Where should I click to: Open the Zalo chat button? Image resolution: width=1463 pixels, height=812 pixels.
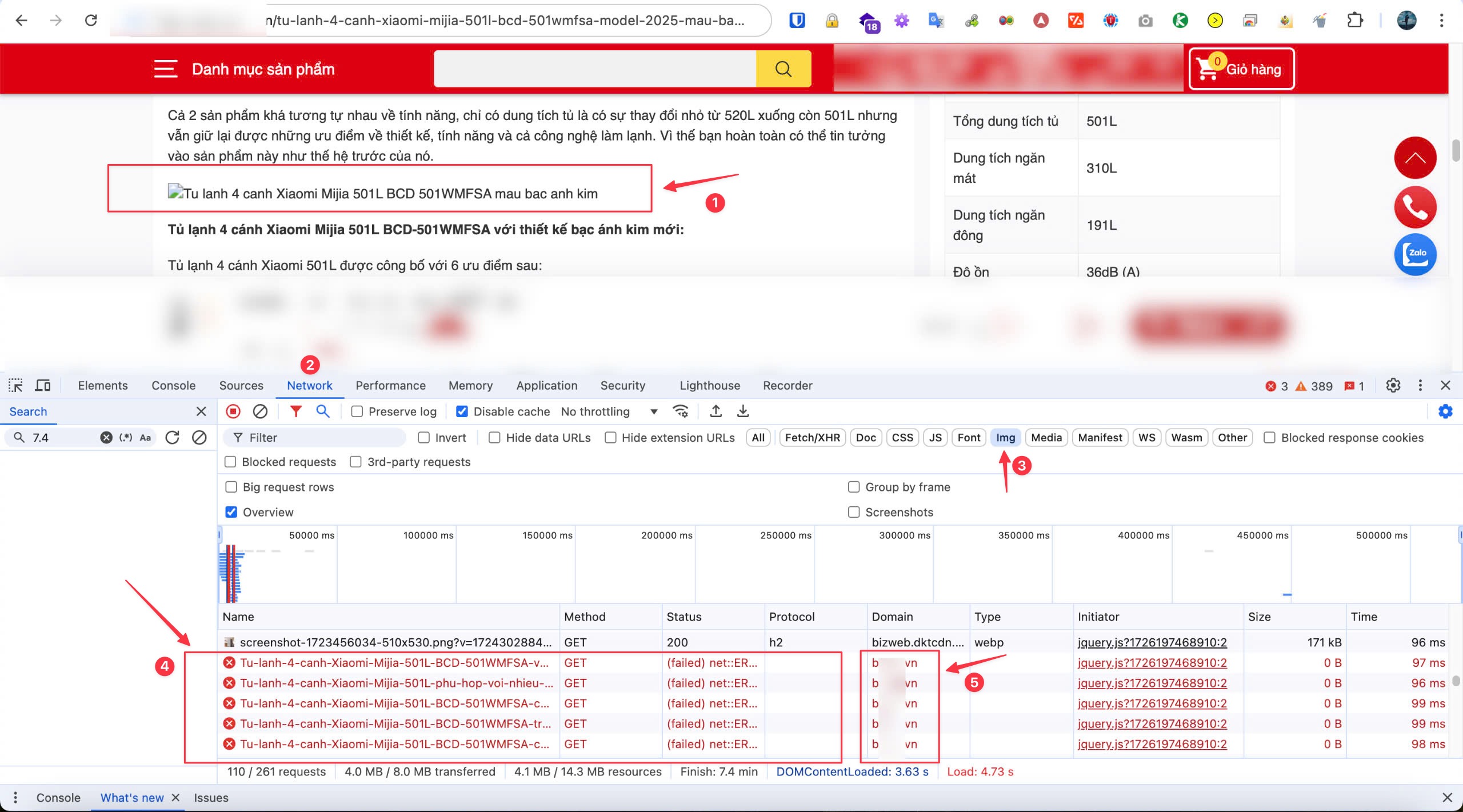tap(1415, 255)
